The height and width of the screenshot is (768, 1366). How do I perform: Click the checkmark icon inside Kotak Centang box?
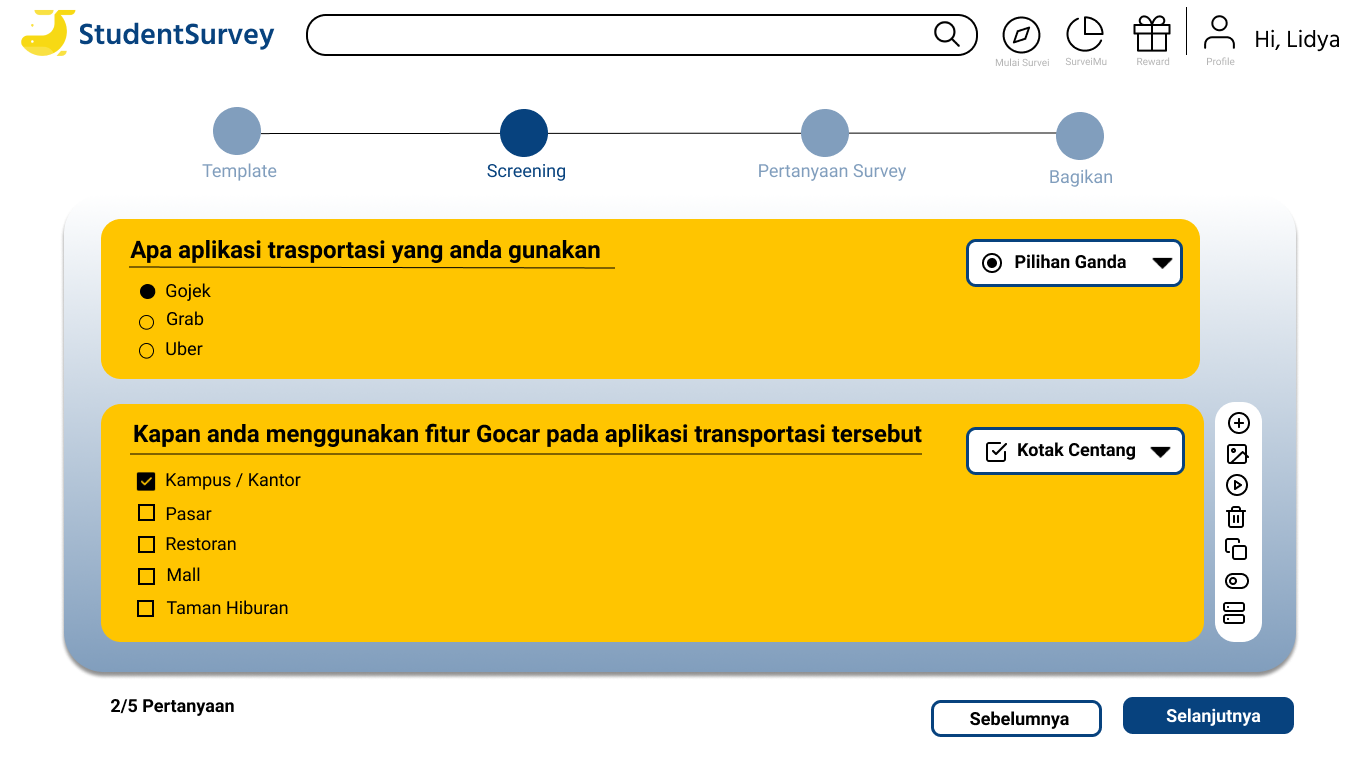(996, 451)
